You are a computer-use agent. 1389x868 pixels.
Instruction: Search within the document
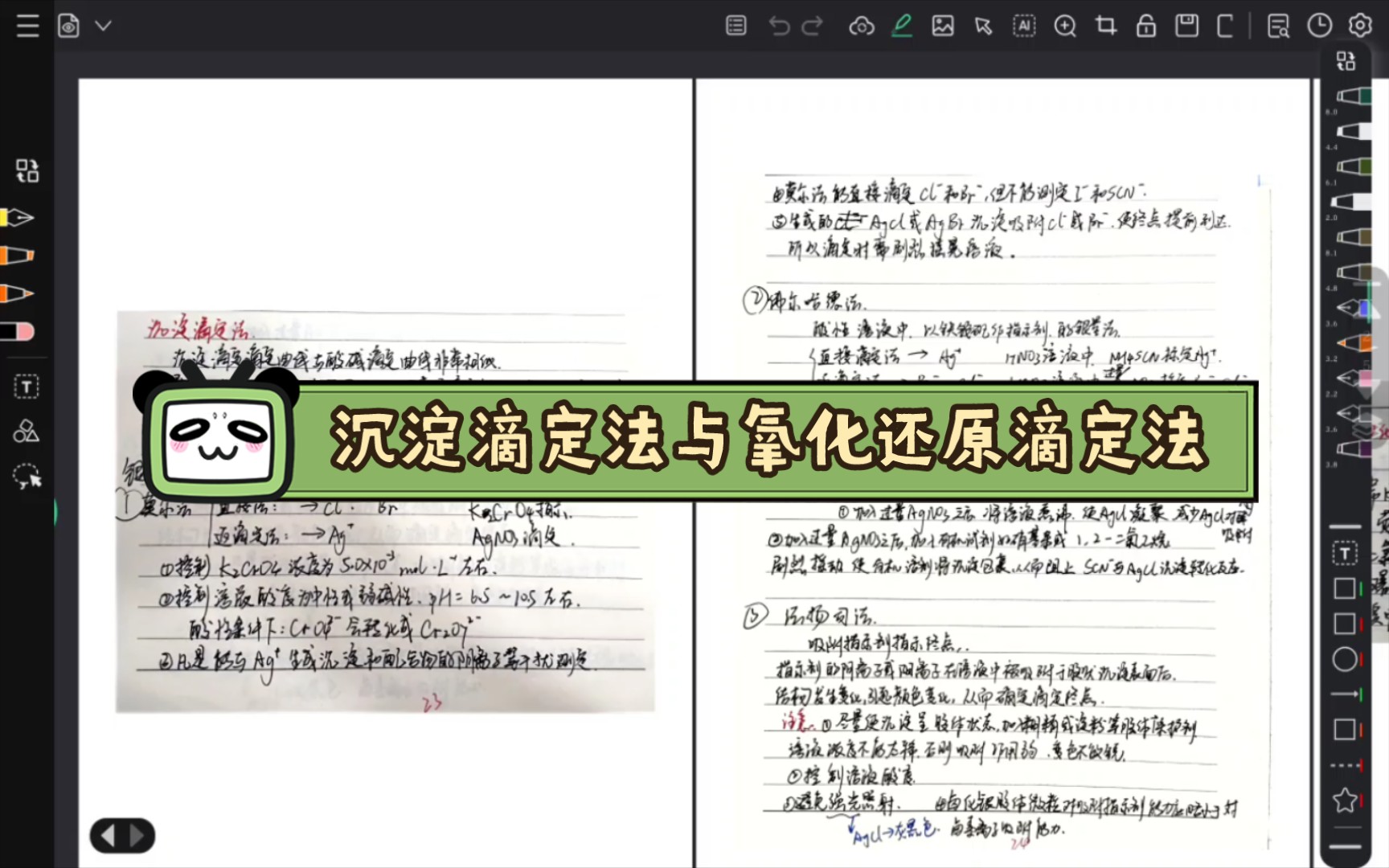(1278, 27)
